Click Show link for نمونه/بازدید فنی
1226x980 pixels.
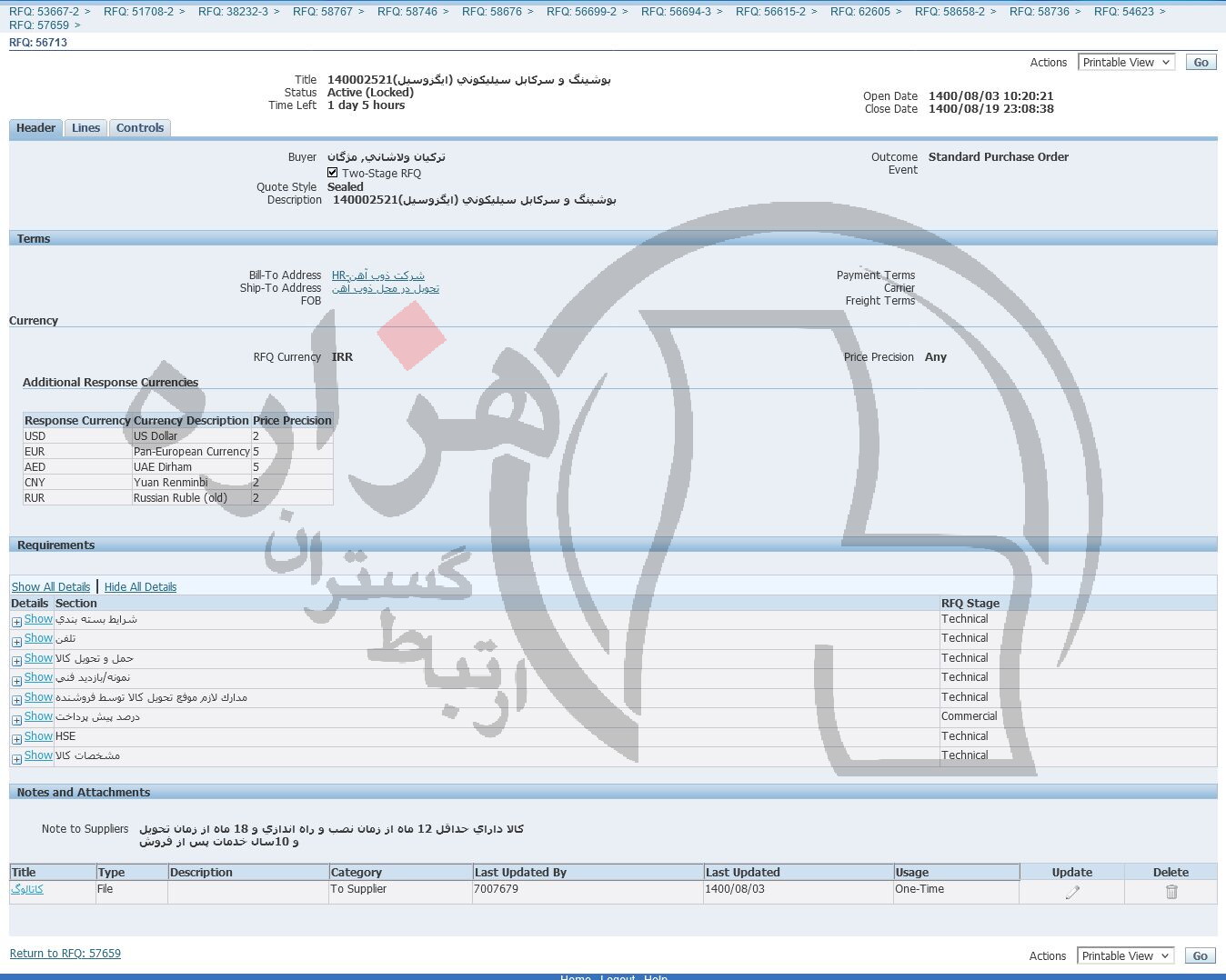38,677
